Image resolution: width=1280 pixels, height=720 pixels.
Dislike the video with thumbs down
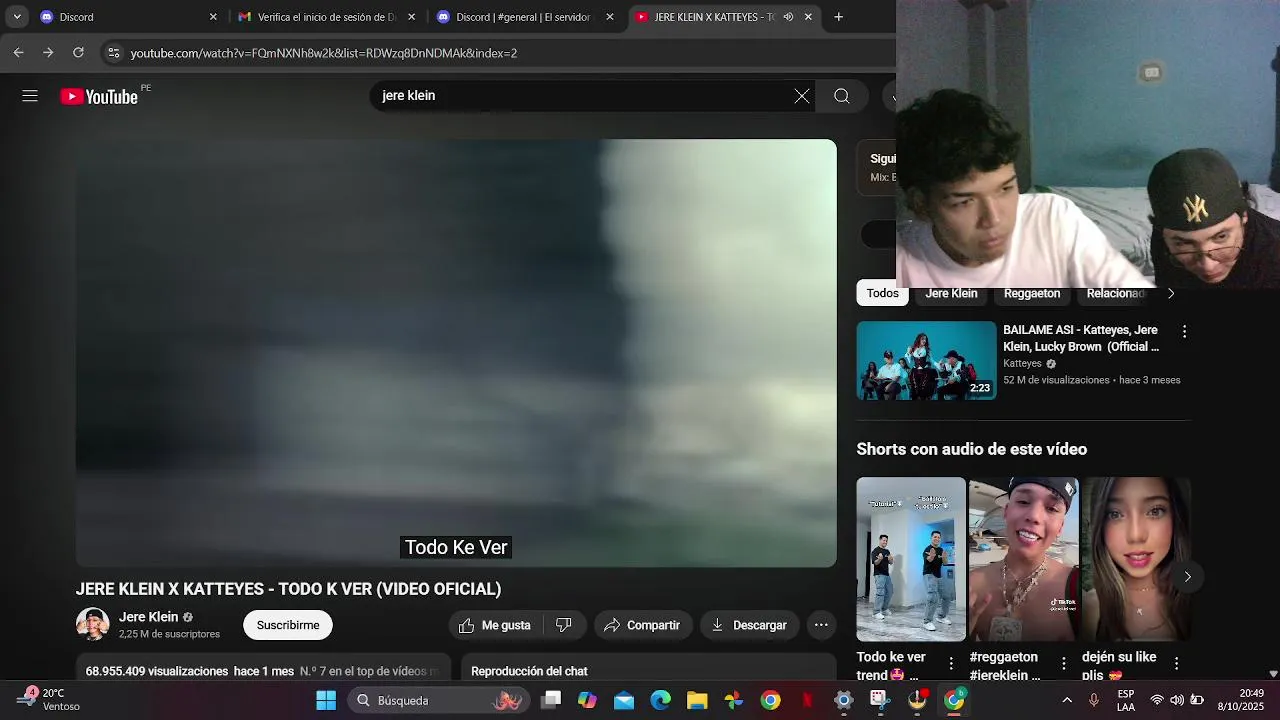pos(564,625)
